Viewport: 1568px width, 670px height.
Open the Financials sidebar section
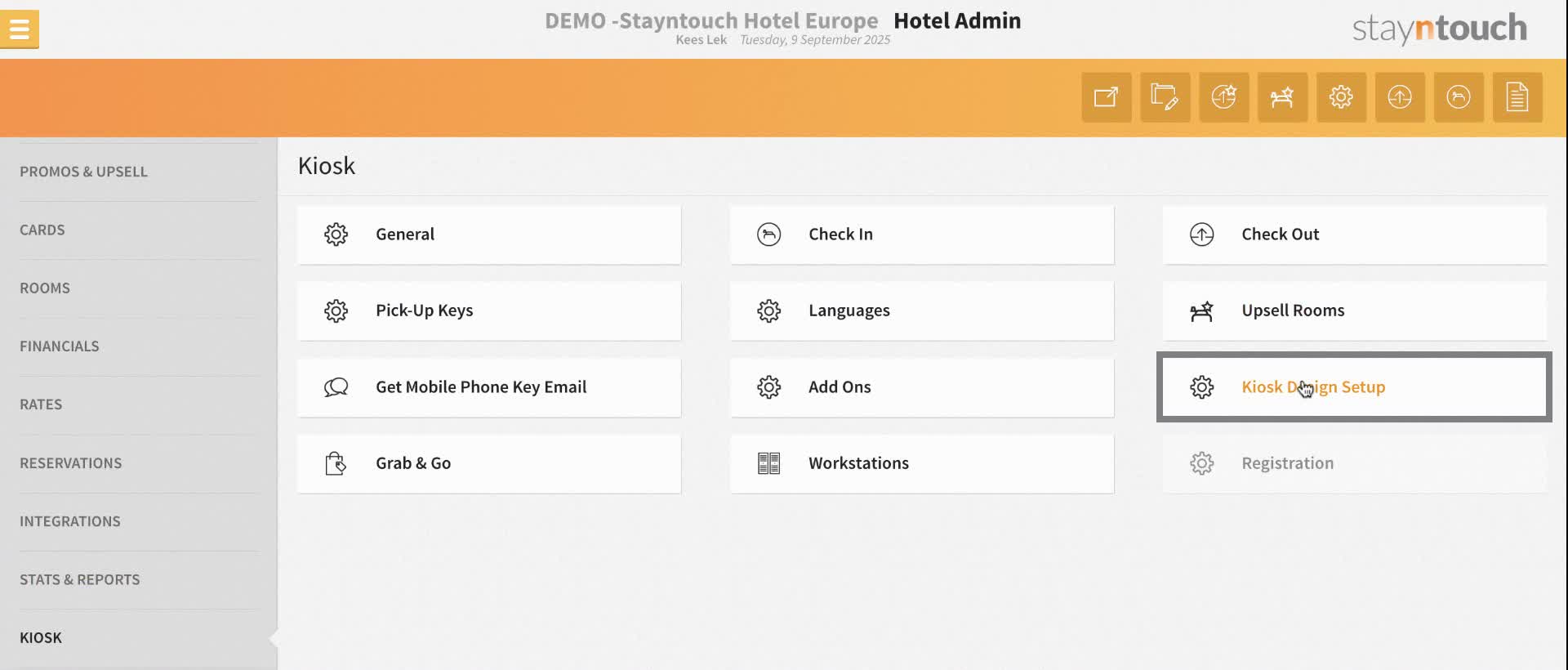[139, 346]
